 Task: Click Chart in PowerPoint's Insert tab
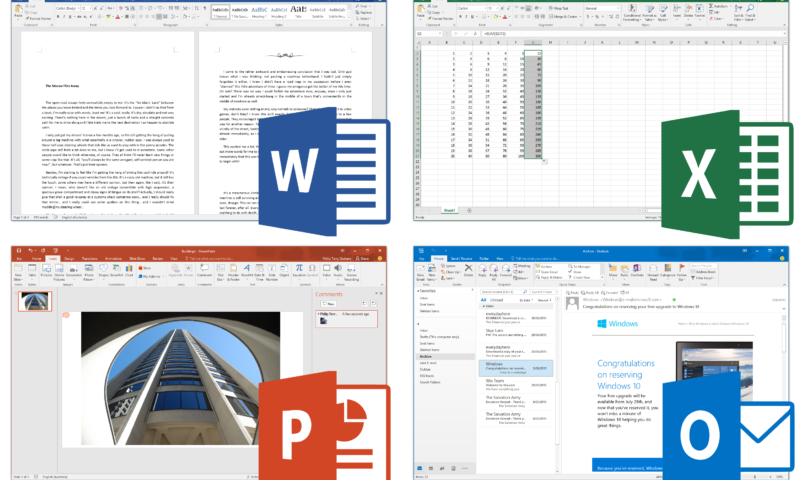pyautogui.click(x=129, y=271)
